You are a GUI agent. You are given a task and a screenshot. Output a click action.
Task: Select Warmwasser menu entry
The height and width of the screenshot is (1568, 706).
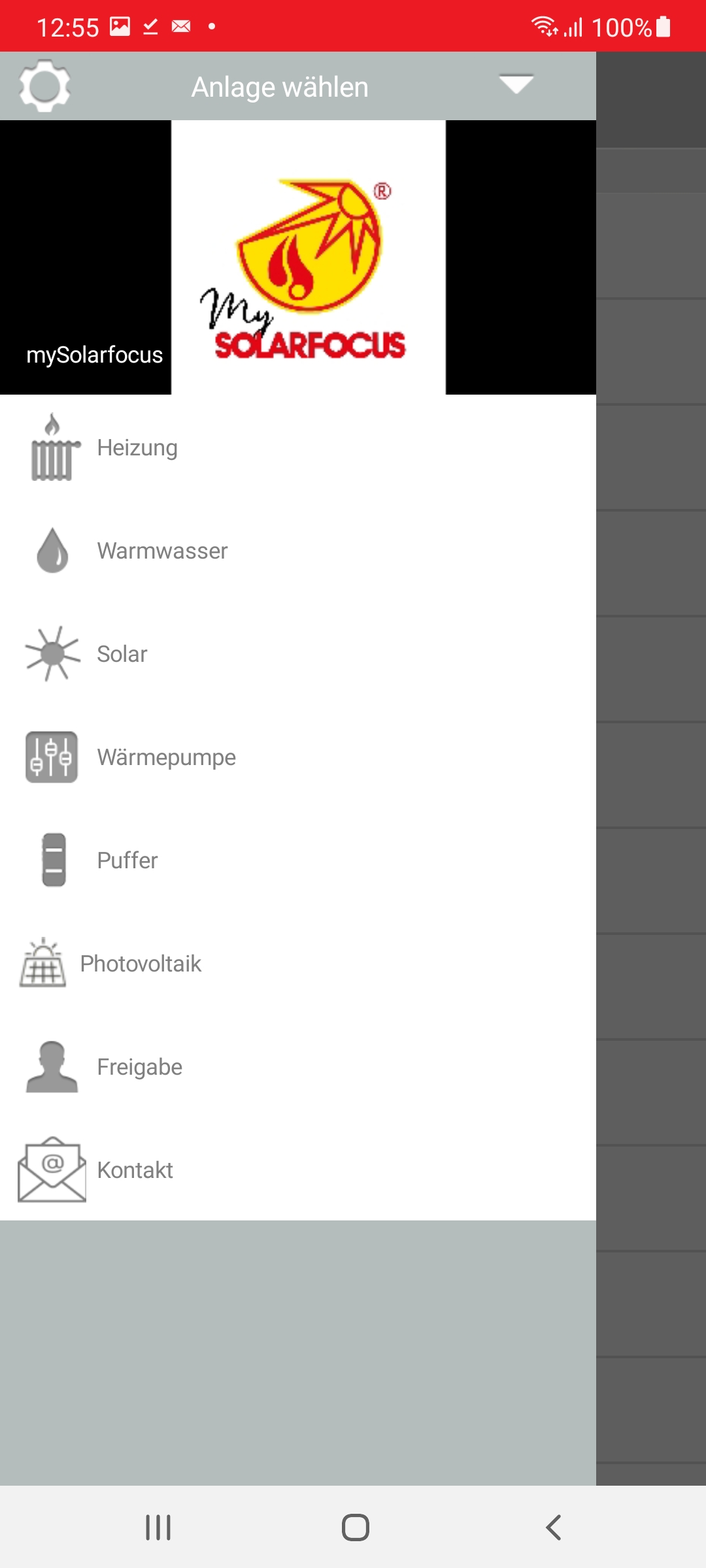298,551
